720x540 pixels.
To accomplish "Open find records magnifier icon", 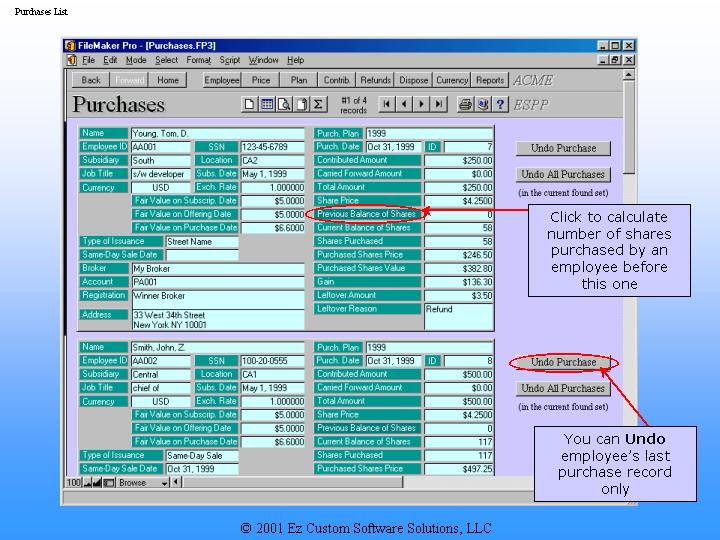I will point(284,104).
